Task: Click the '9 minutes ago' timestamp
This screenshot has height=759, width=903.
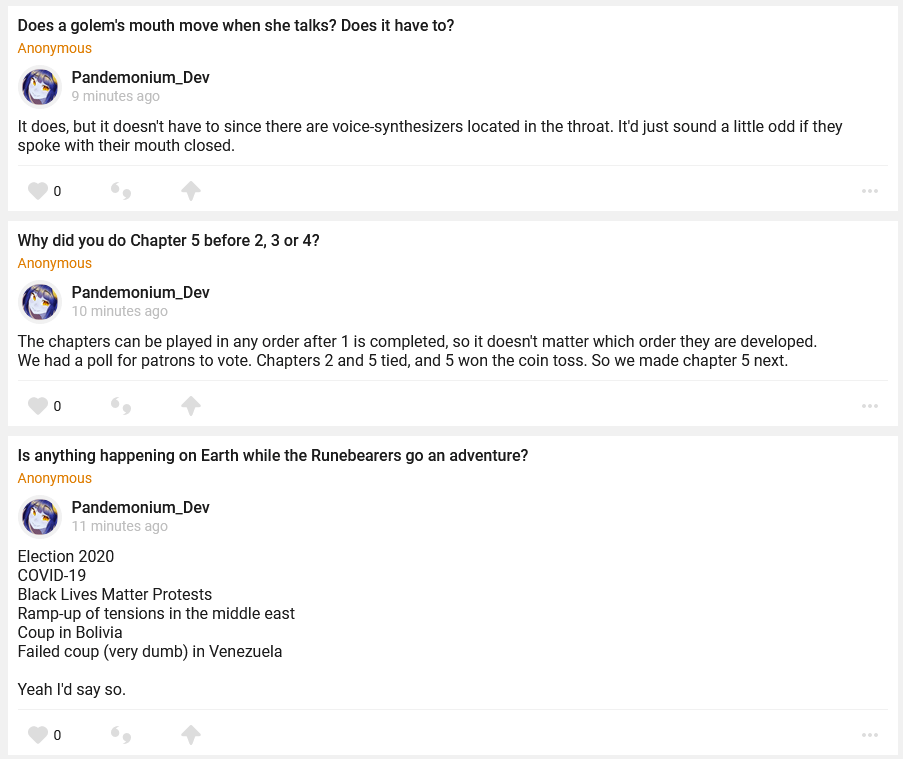Action: point(115,97)
